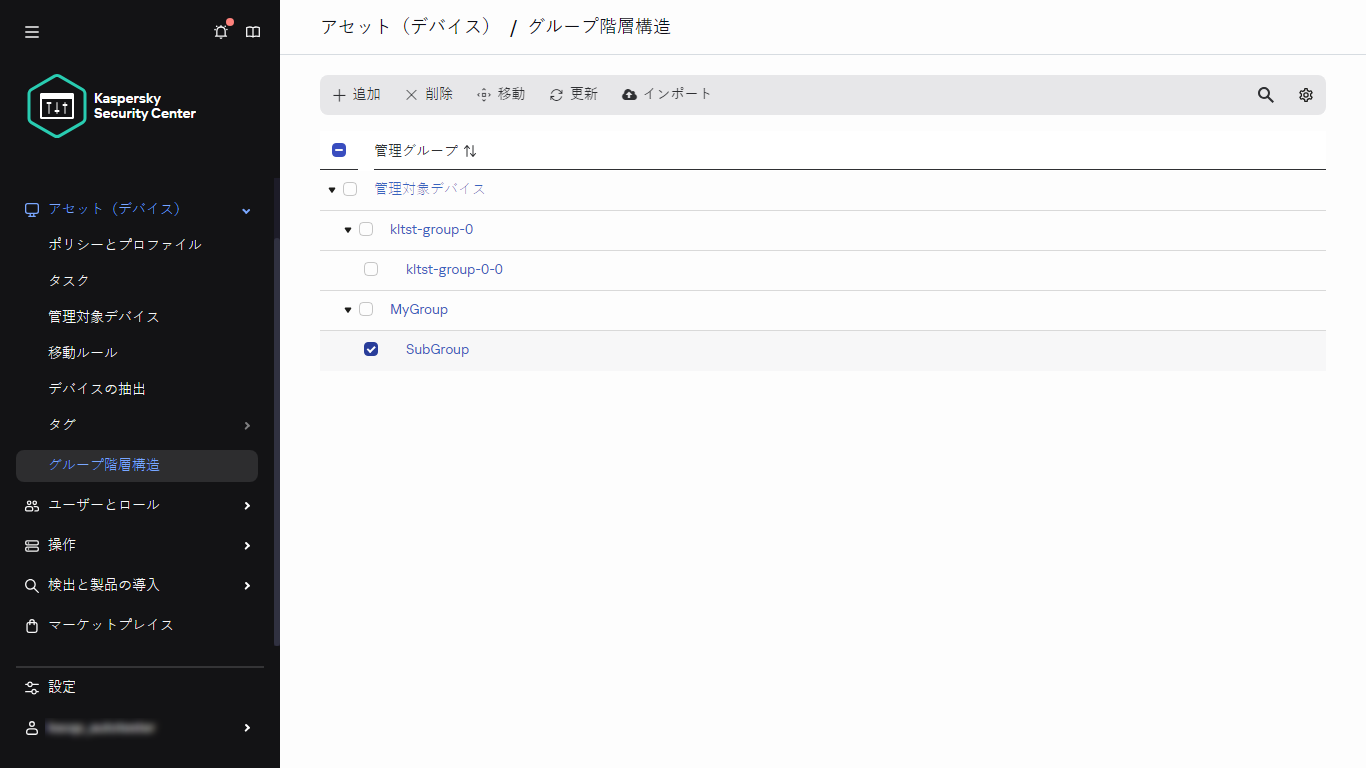Open the reference book icon in top bar

pyautogui.click(x=252, y=31)
